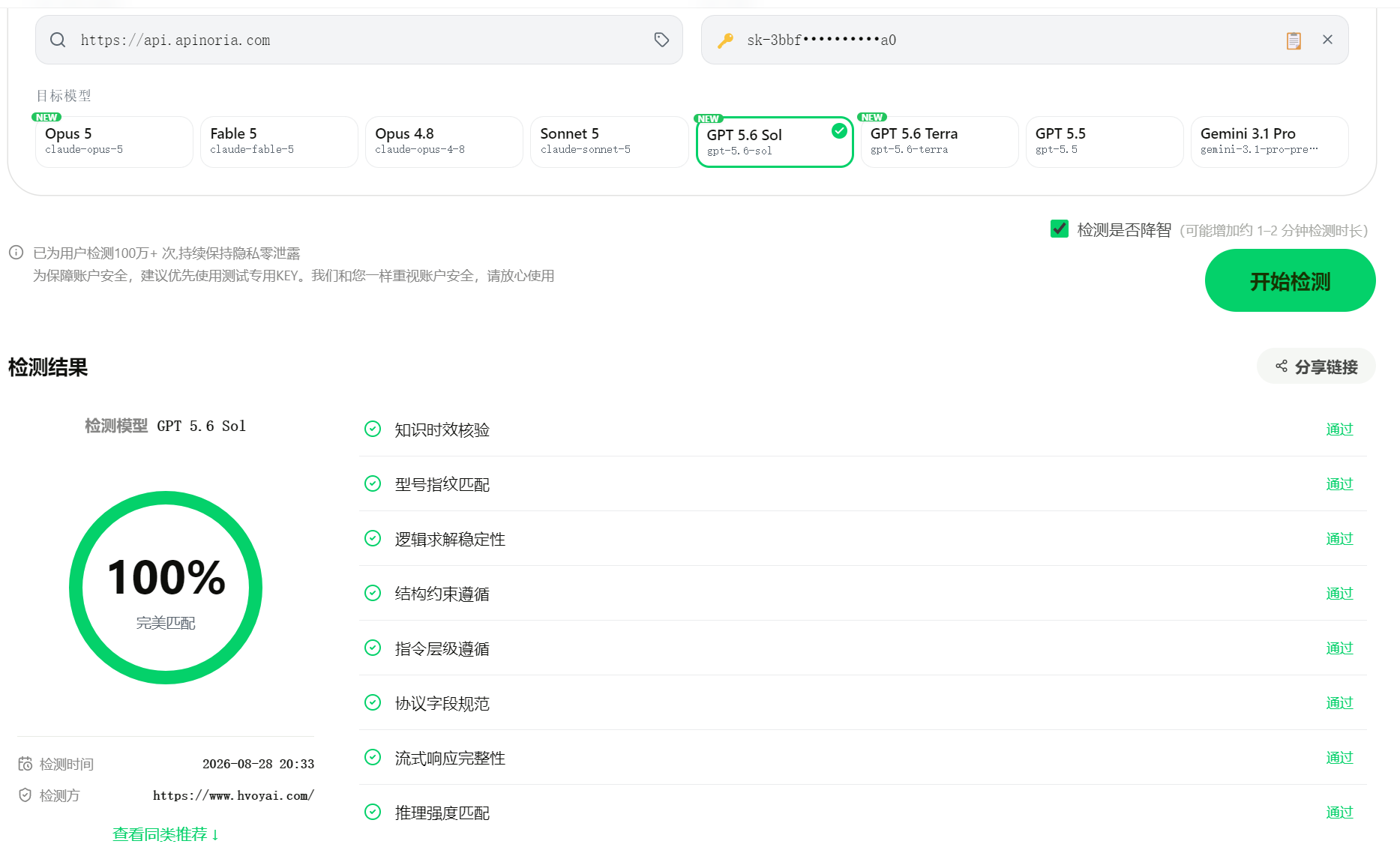The width and height of the screenshot is (1400, 844).
Task: Select the Sonnet 5 model card
Action: pos(609,142)
